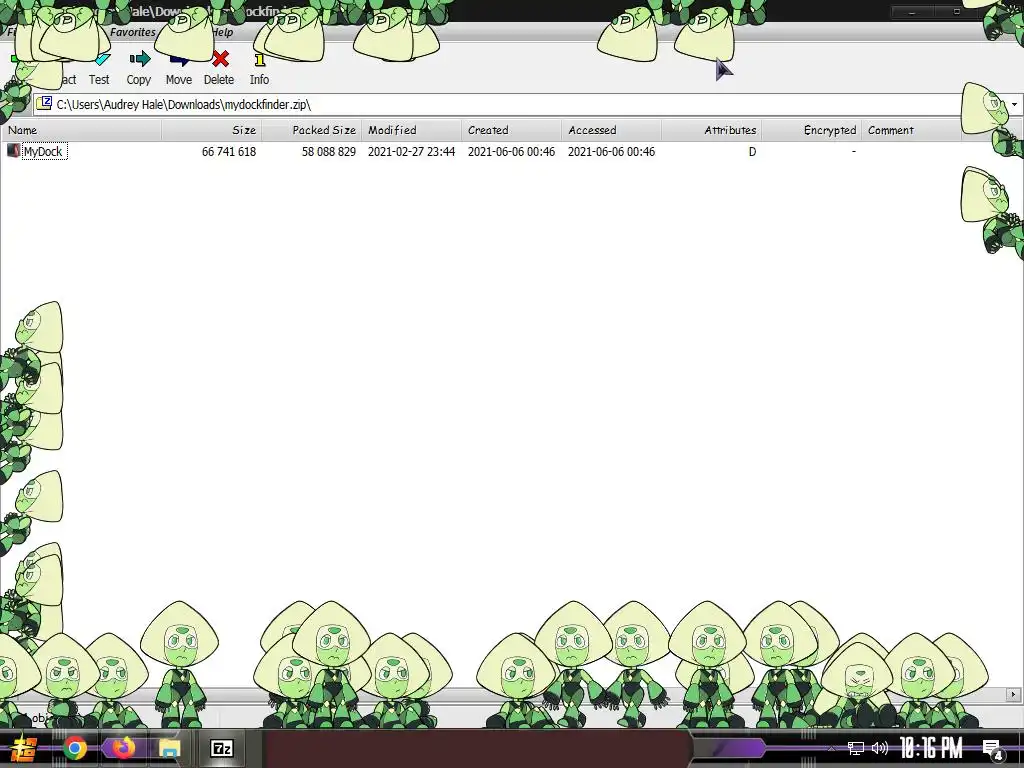Sort by the Modified column header
The width and height of the screenshot is (1024, 768).
pos(411,130)
